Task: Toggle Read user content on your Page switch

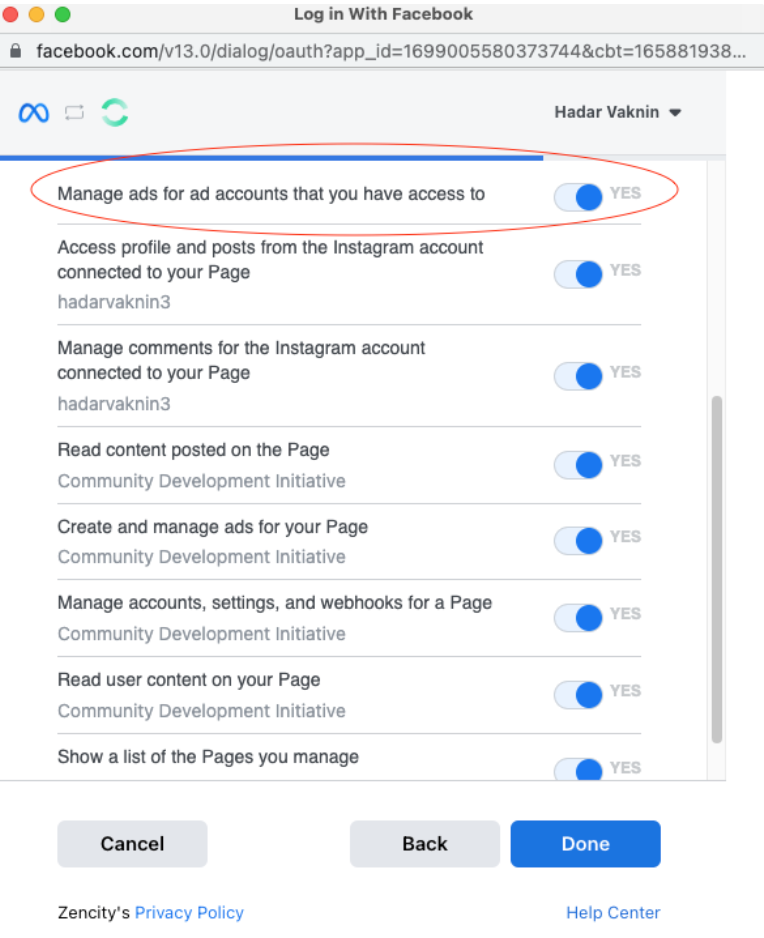Action: (578, 695)
